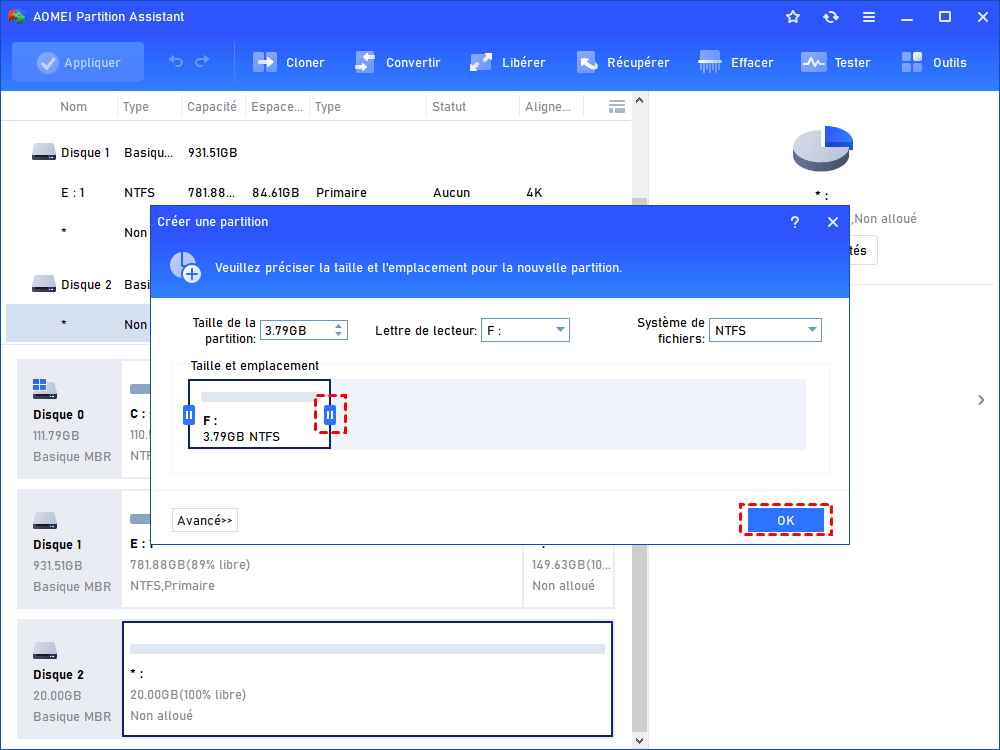Click the AOMEI Partition Assistant logo

[x=17, y=17]
